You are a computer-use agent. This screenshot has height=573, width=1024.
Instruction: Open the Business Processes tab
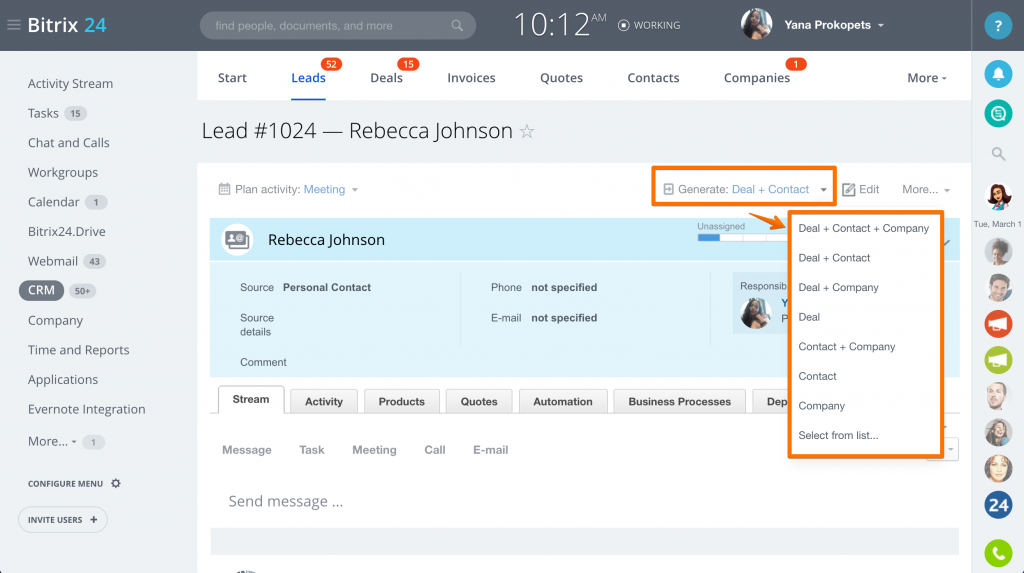(x=679, y=401)
